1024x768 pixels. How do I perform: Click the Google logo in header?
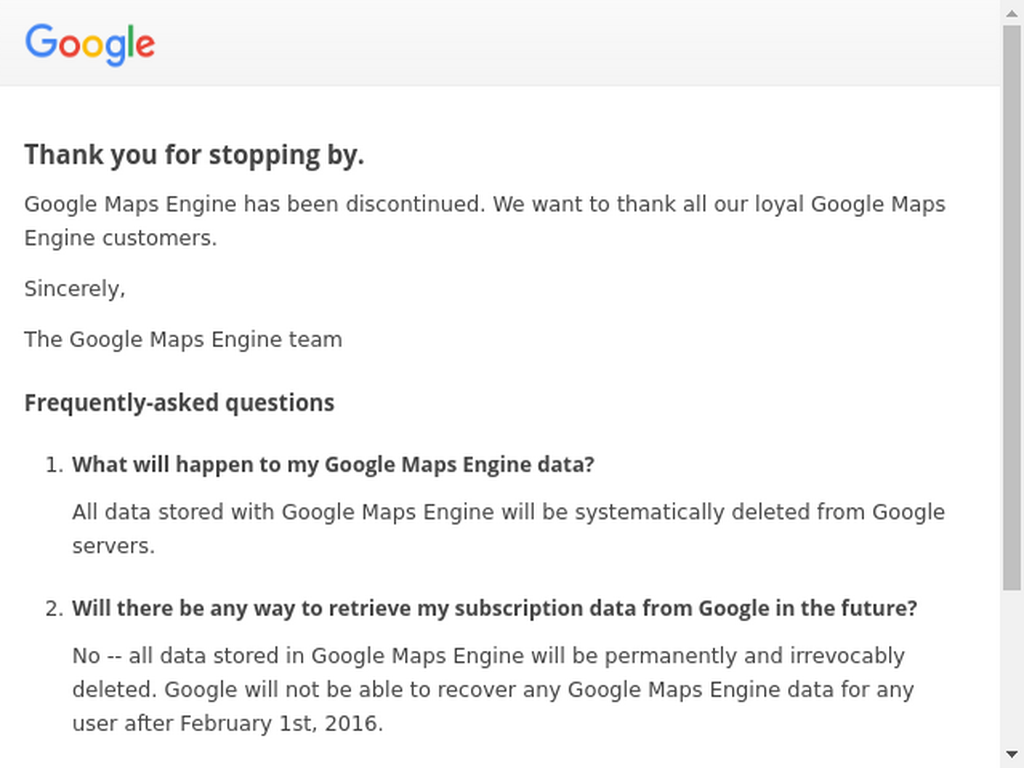point(89,44)
